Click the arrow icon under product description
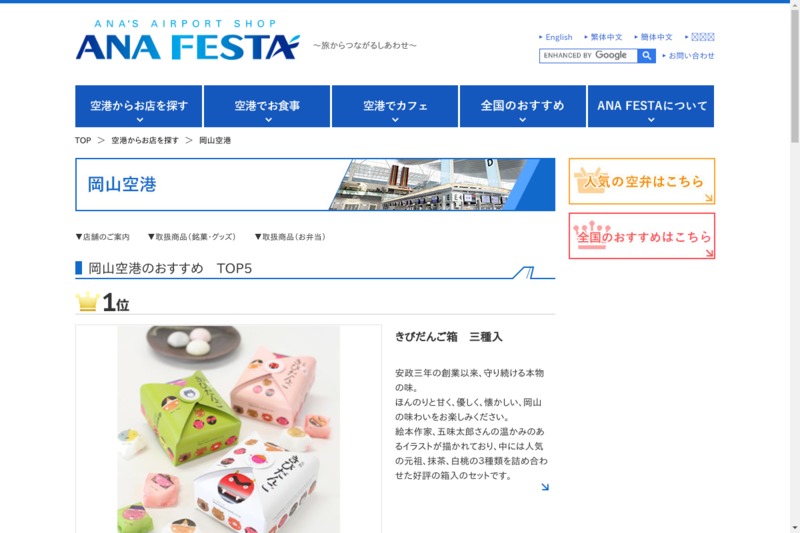The width and height of the screenshot is (800, 533). tap(545, 487)
